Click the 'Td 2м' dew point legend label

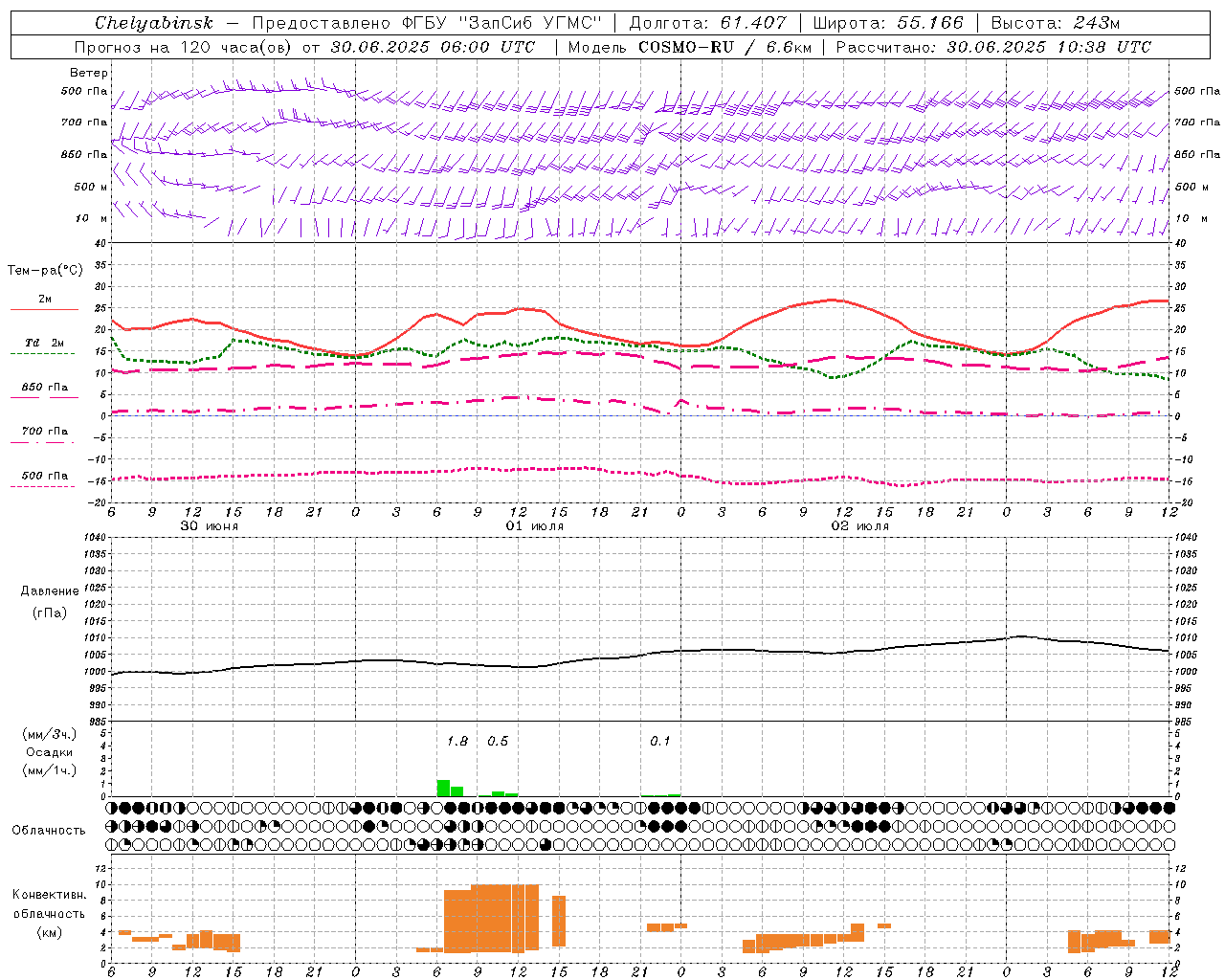click(x=44, y=343)
